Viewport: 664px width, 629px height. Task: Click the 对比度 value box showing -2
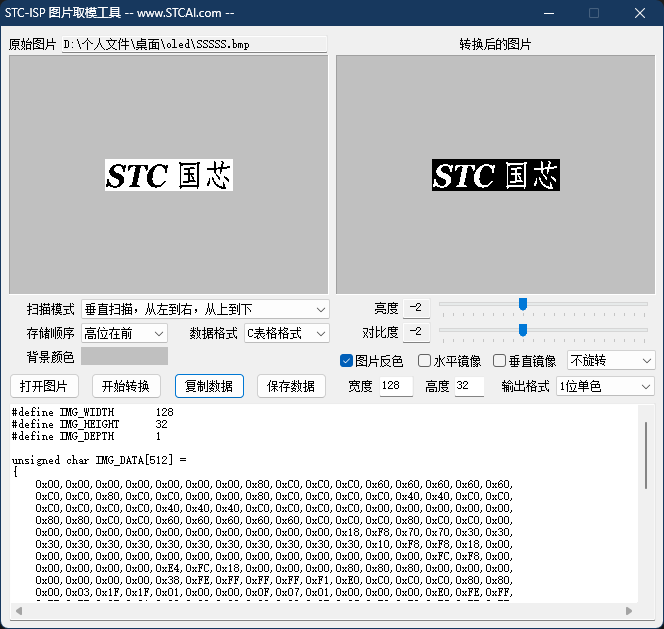tap(416, 332)
